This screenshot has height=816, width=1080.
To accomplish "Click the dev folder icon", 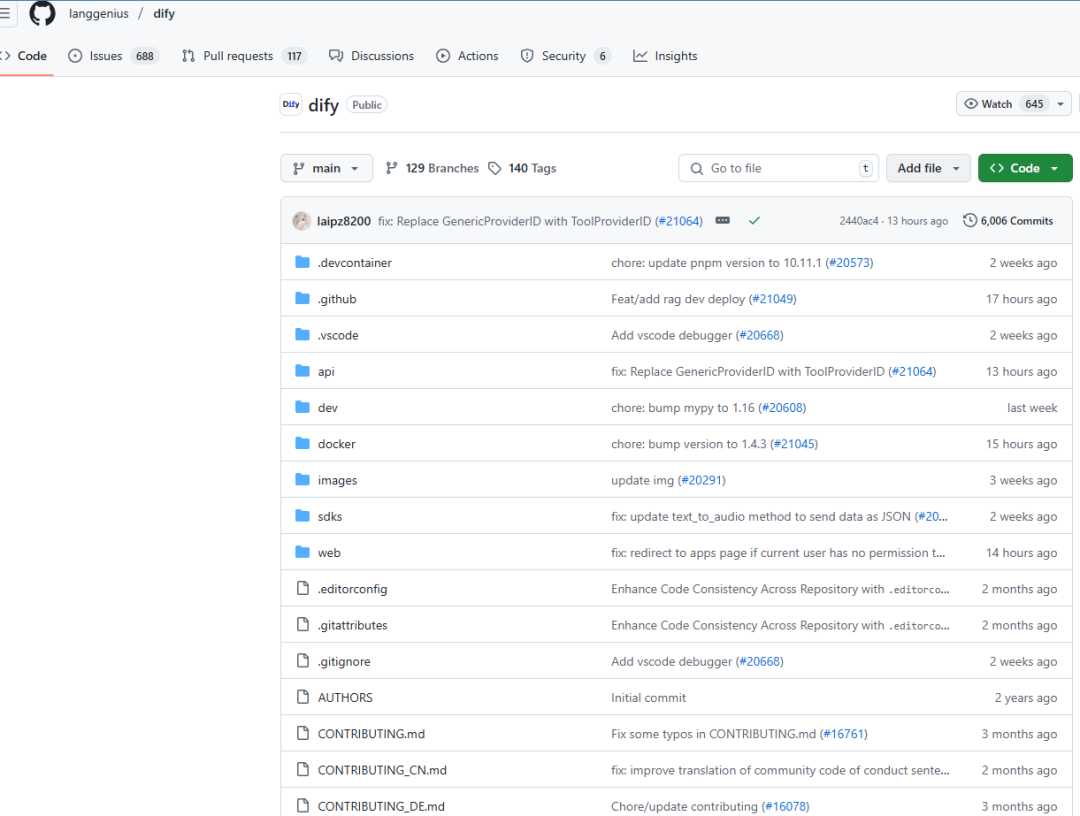I will coord(302,407).
